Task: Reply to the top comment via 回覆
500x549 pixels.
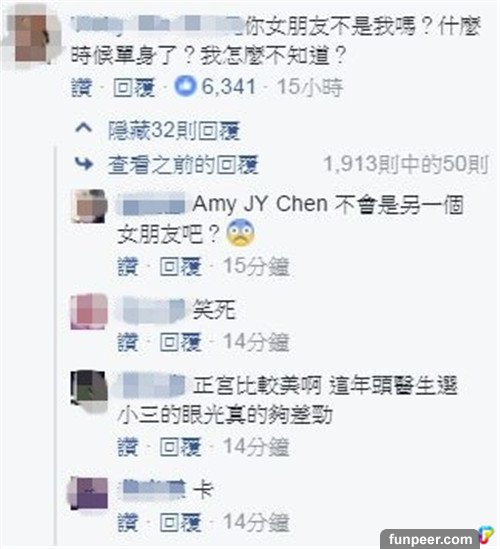Action: [134, 88]
